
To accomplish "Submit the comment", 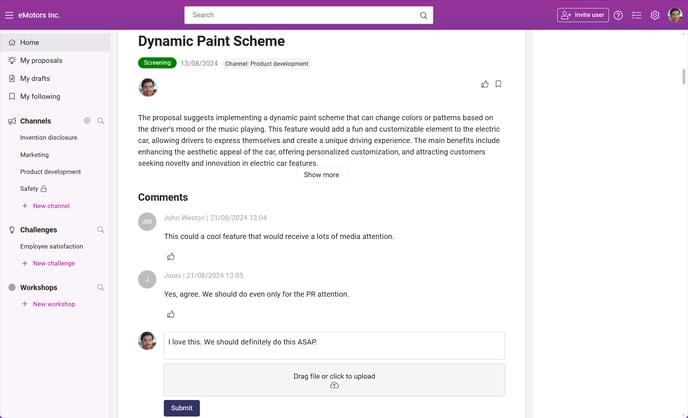I will [x=182, y=408].
